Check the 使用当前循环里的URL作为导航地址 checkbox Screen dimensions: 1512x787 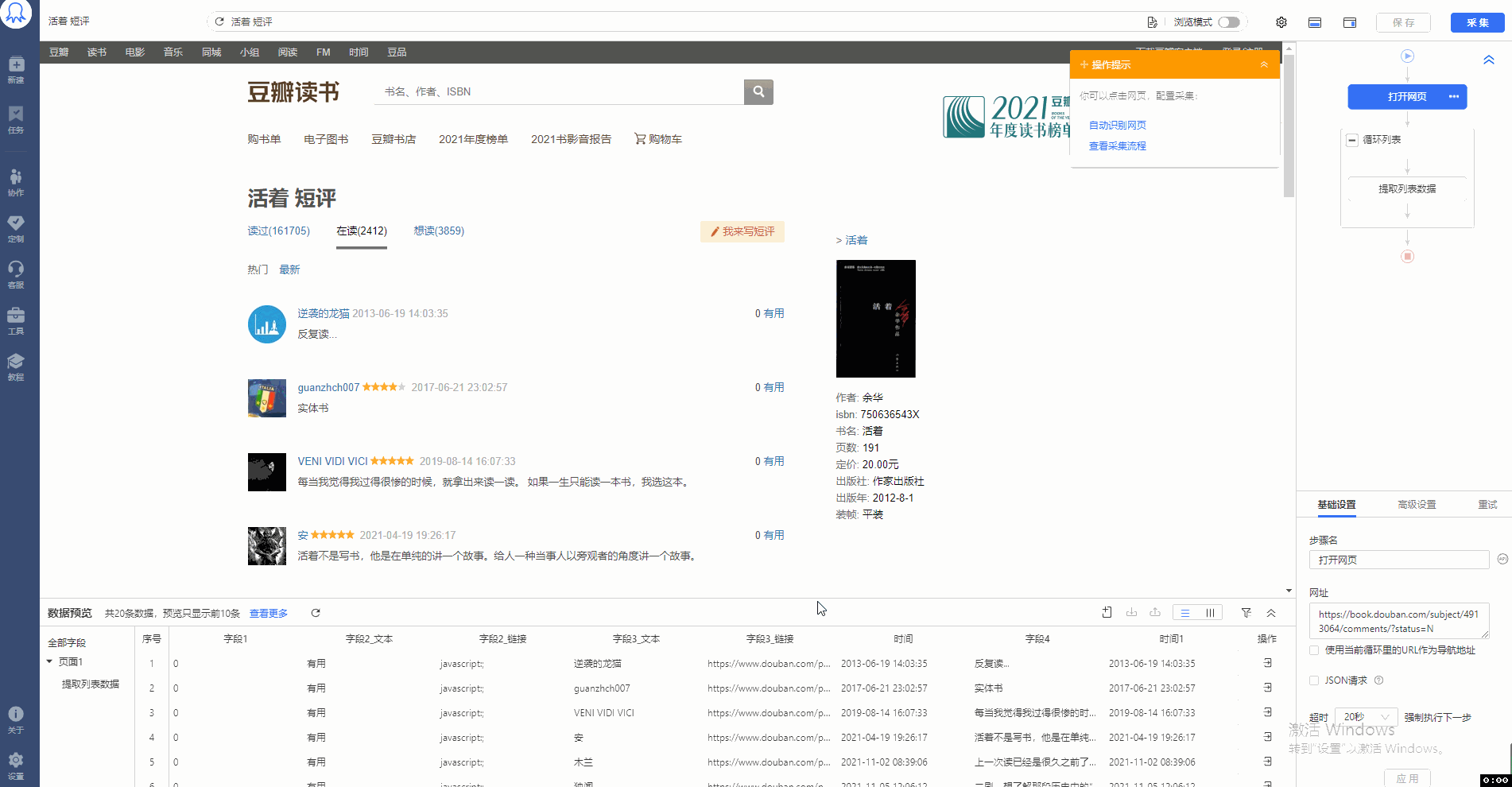pyautogui.click(x=1314, y=650)
